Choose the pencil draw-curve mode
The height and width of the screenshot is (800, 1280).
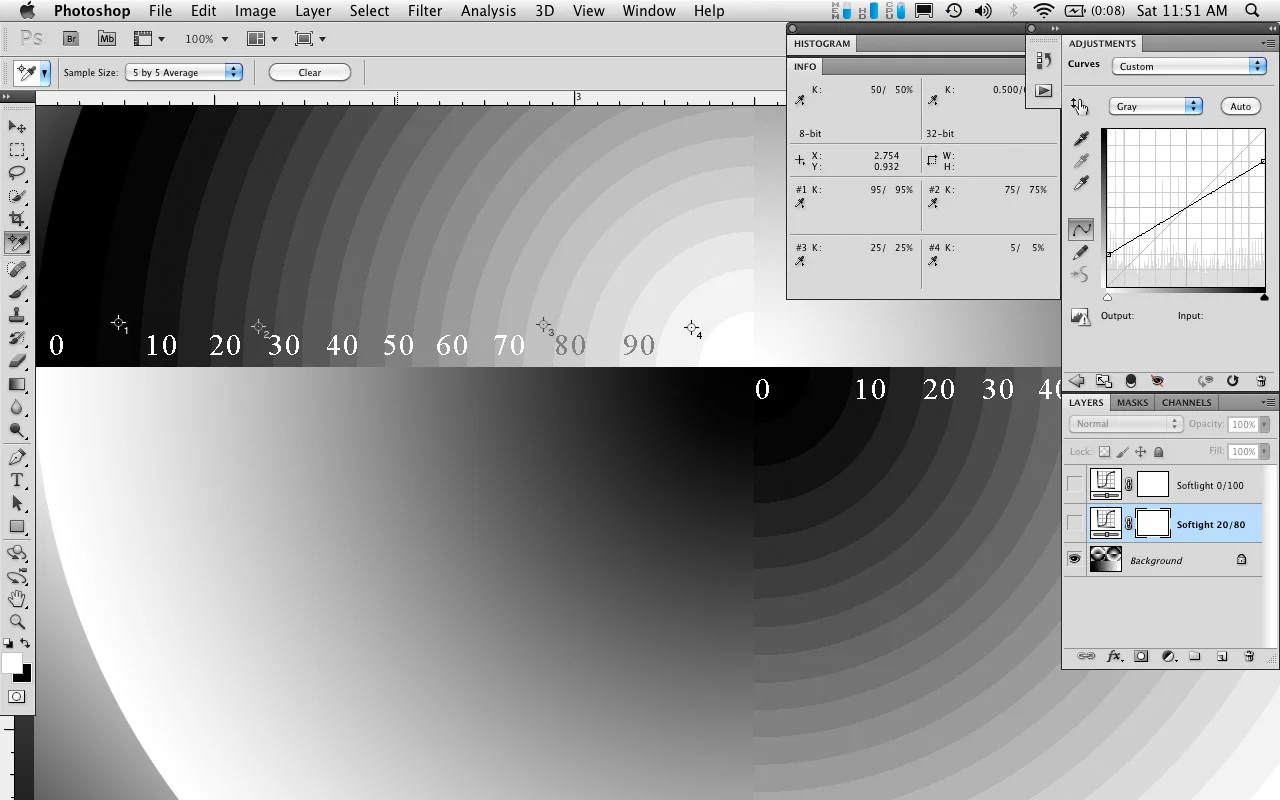(x=1080, y=253)
